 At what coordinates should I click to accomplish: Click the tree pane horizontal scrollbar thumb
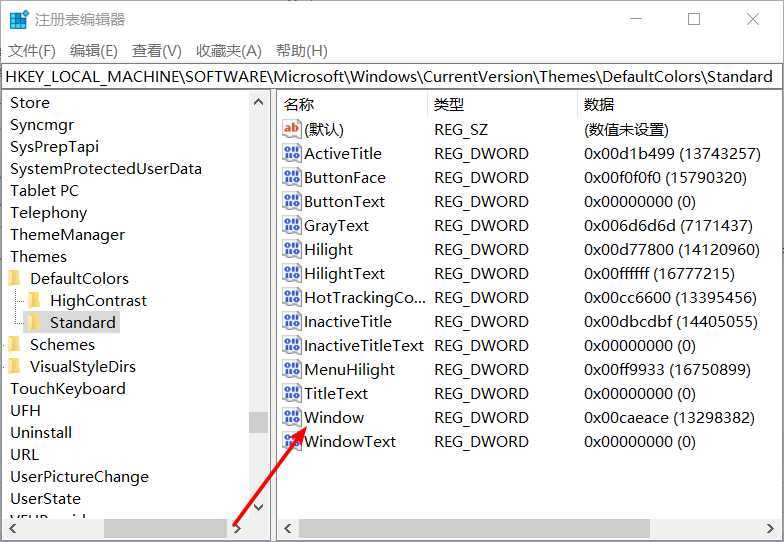pos(165,528)
